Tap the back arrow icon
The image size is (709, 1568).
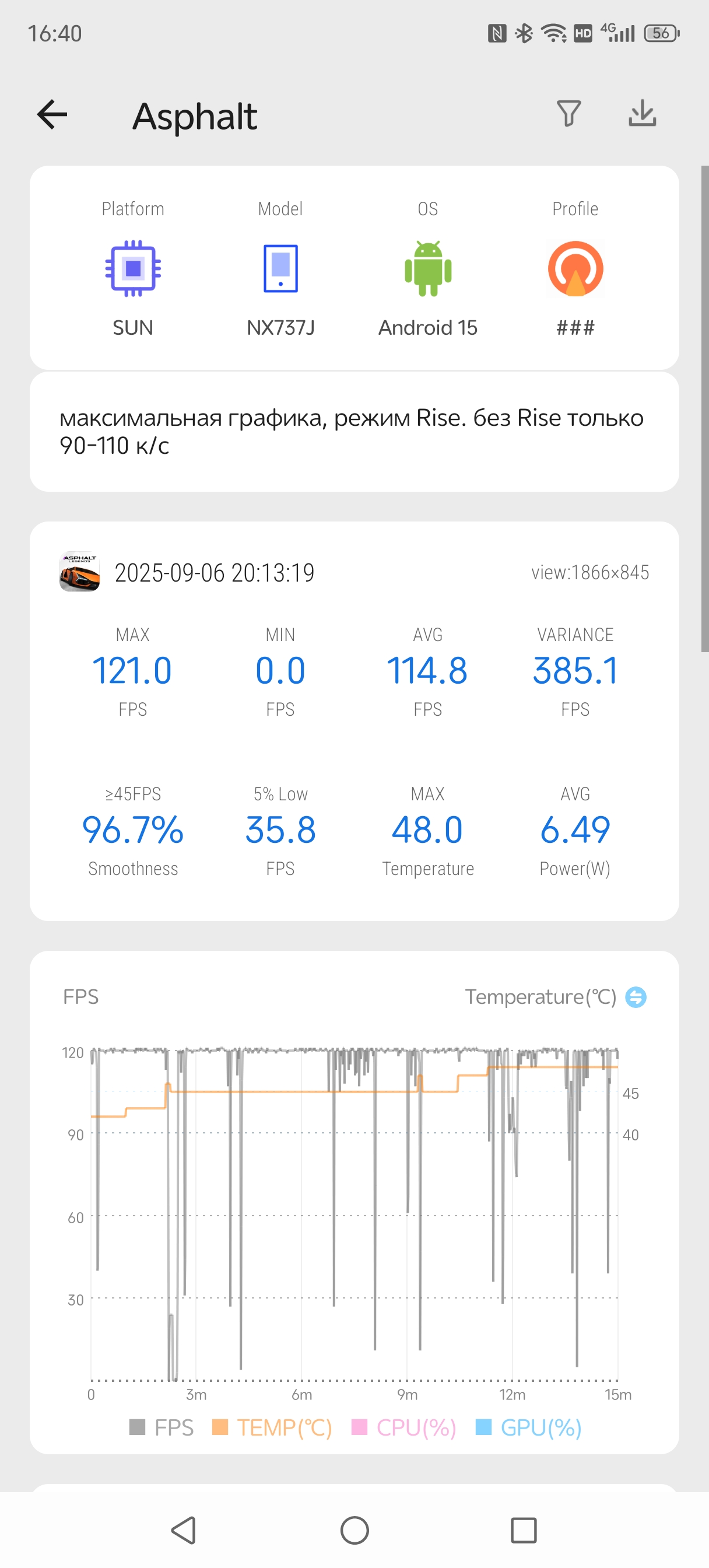[52, 114]
